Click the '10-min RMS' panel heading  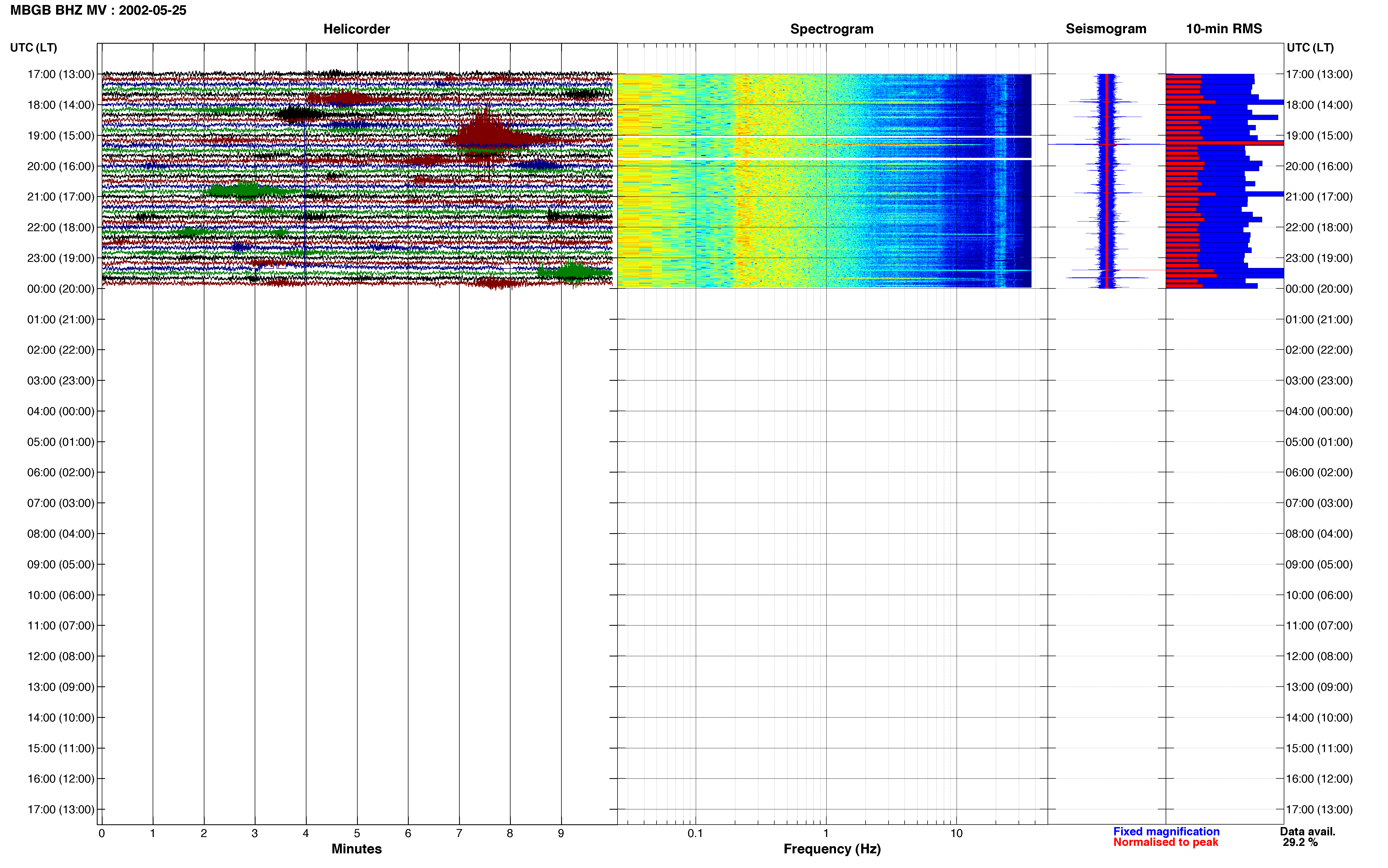tap(1224, 29)
